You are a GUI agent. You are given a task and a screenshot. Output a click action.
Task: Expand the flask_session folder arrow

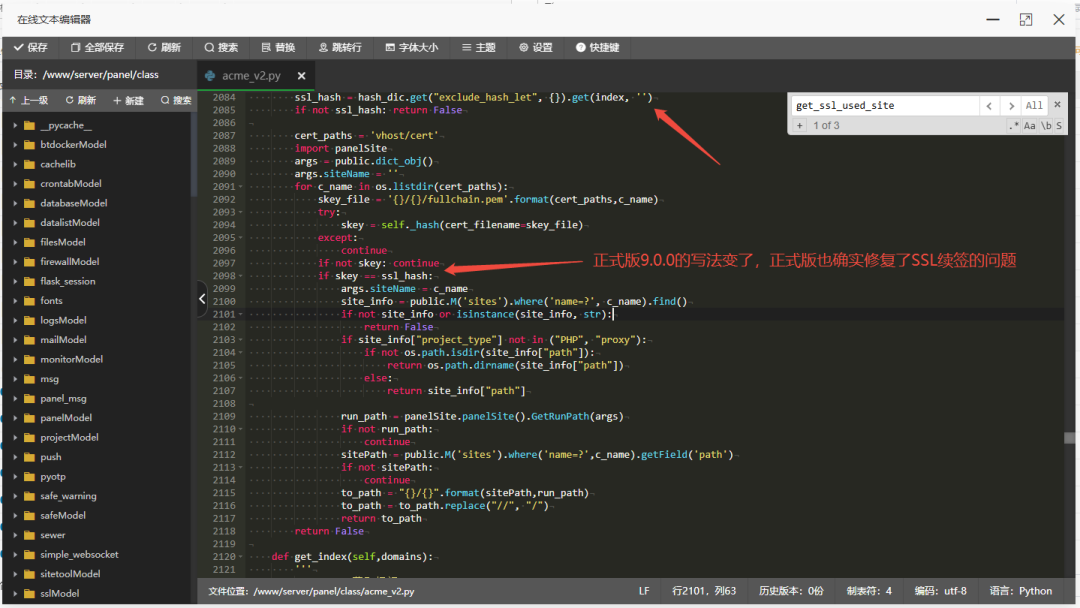click(x=15, y=282)
